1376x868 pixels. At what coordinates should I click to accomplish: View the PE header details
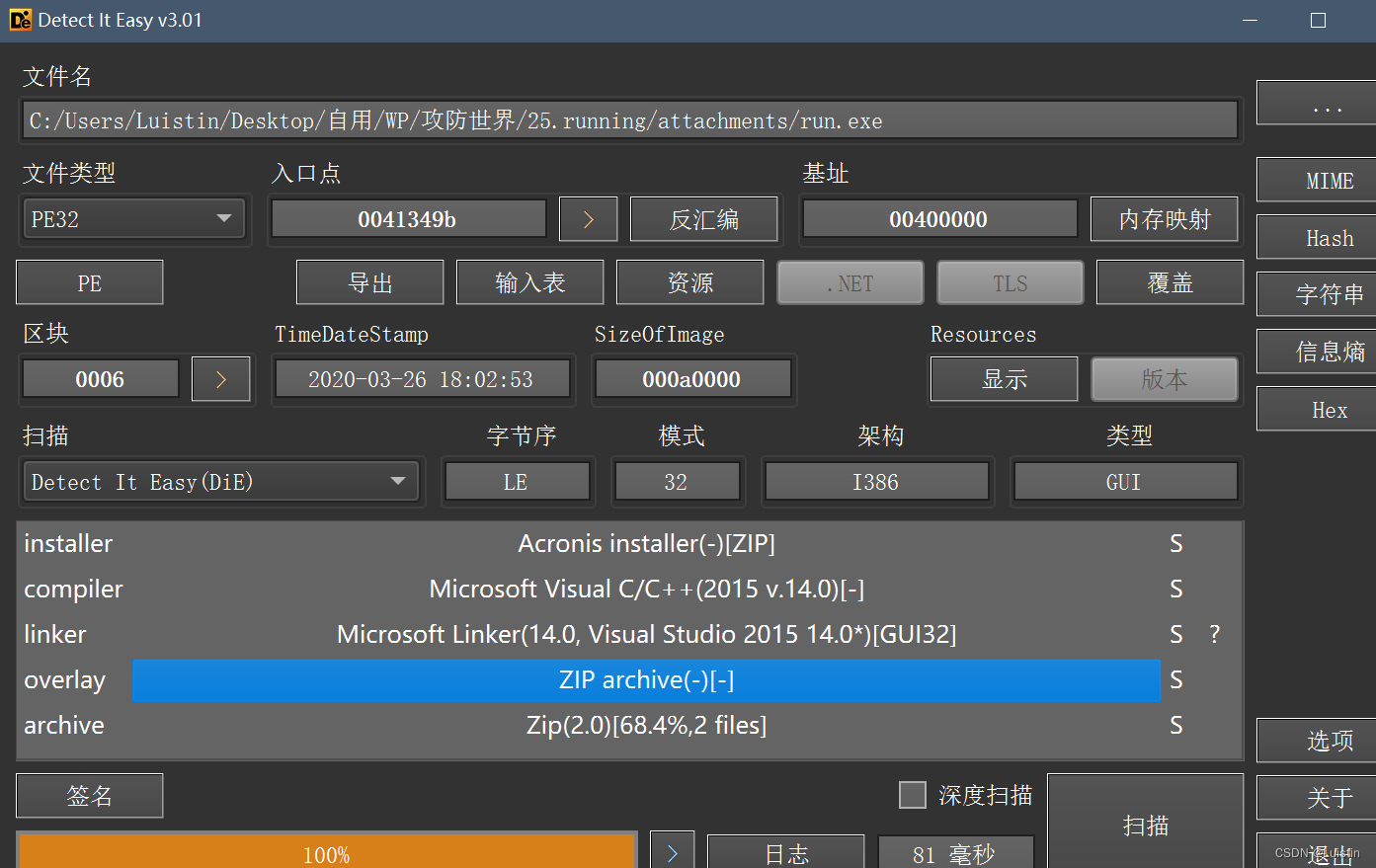pos(89,281)
